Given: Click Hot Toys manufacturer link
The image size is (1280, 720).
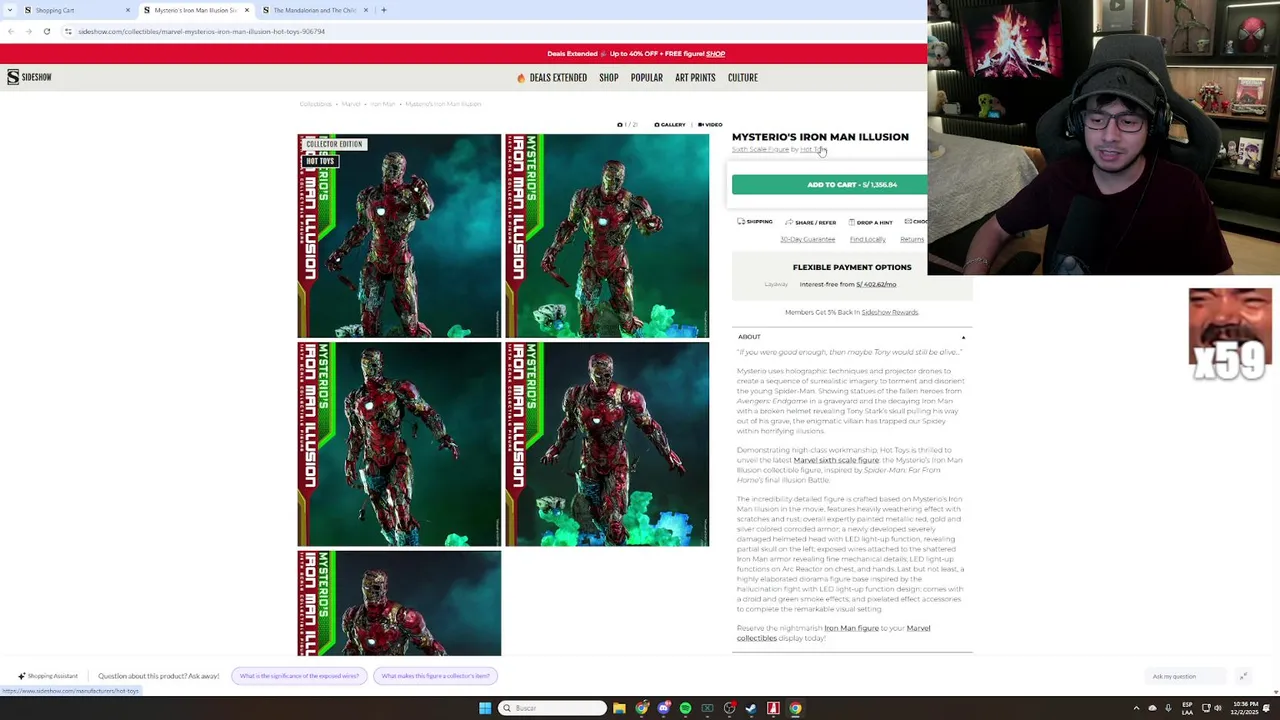Looking at the screenshot, I should point(813,149).
